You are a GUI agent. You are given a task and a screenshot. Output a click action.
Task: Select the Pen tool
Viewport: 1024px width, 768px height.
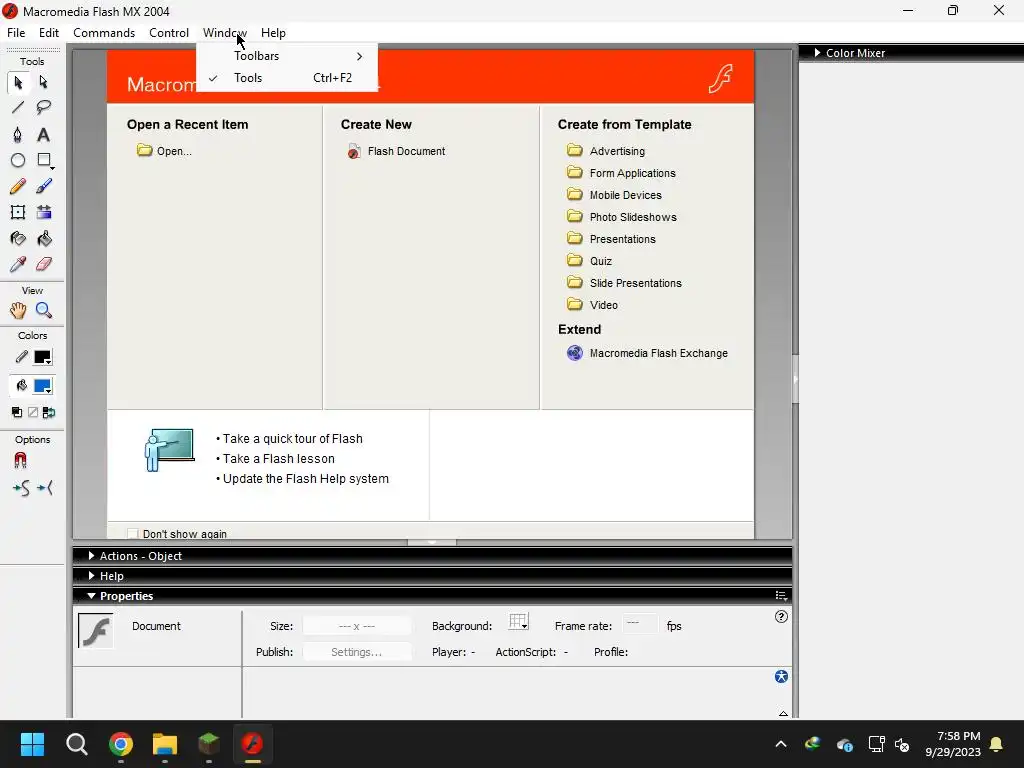pyautogui.click(x=18, y=135)
